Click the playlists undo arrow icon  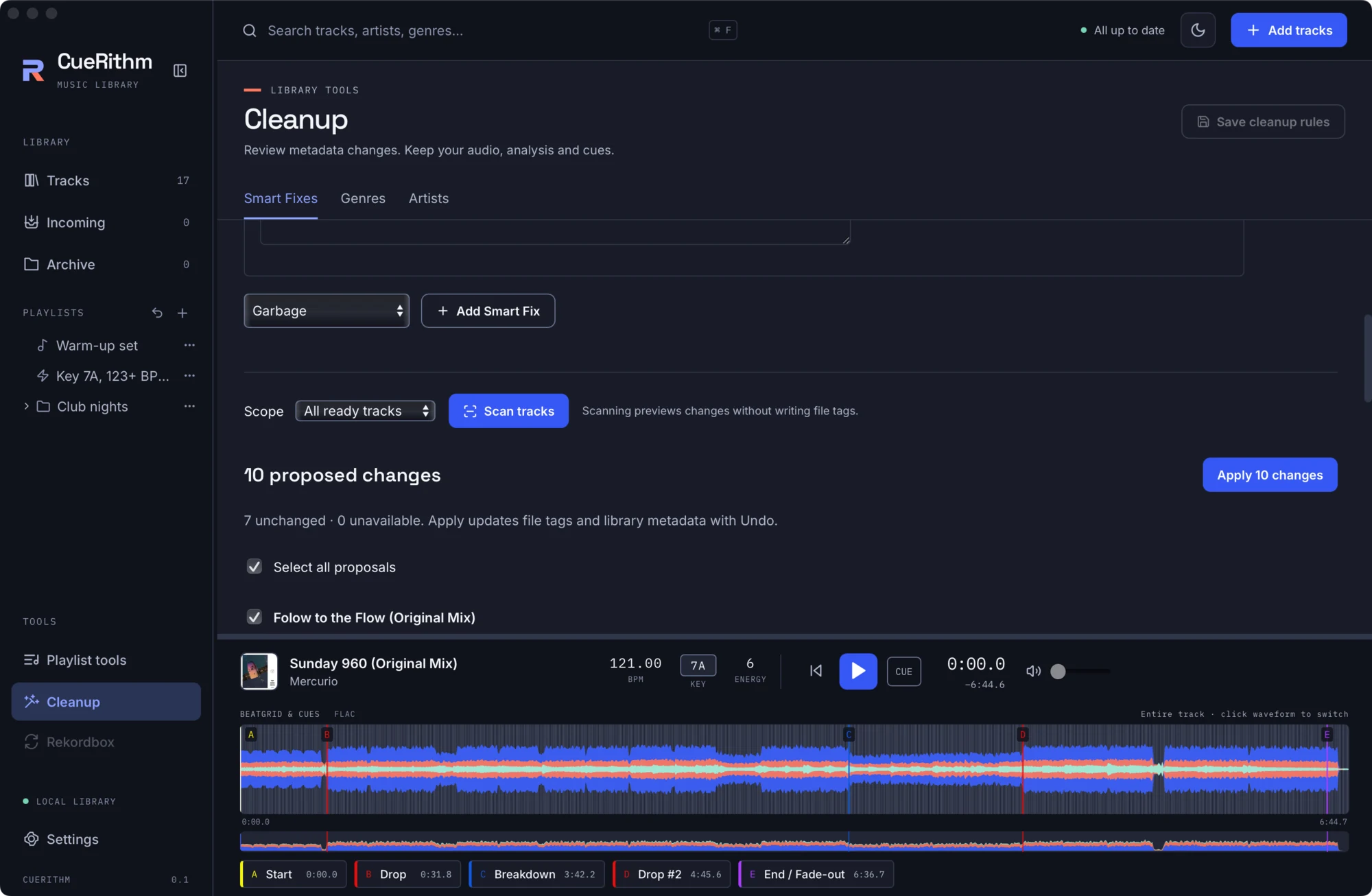pos(157,313)
